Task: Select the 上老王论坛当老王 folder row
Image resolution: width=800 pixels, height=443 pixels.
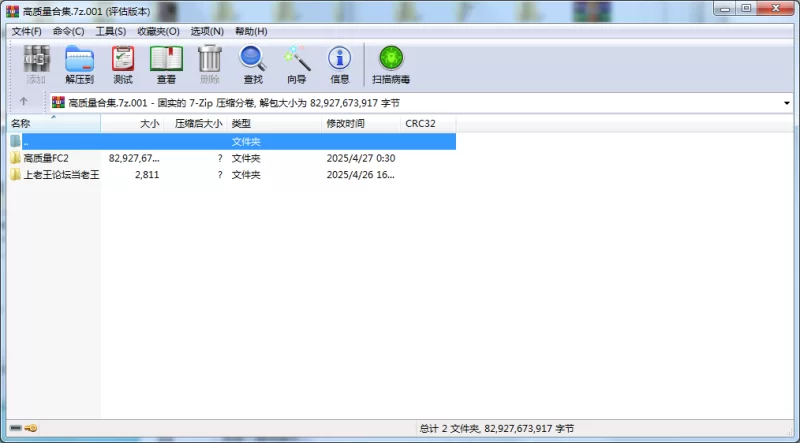Action: (x=232, y=175)
